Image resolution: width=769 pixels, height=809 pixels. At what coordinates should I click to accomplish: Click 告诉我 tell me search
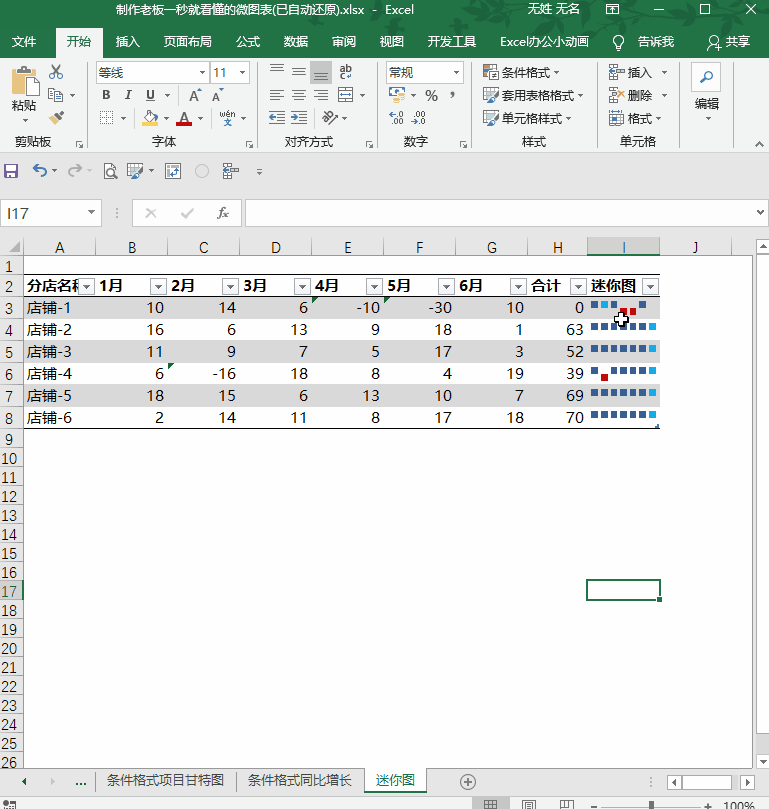(x=643, y=42)
